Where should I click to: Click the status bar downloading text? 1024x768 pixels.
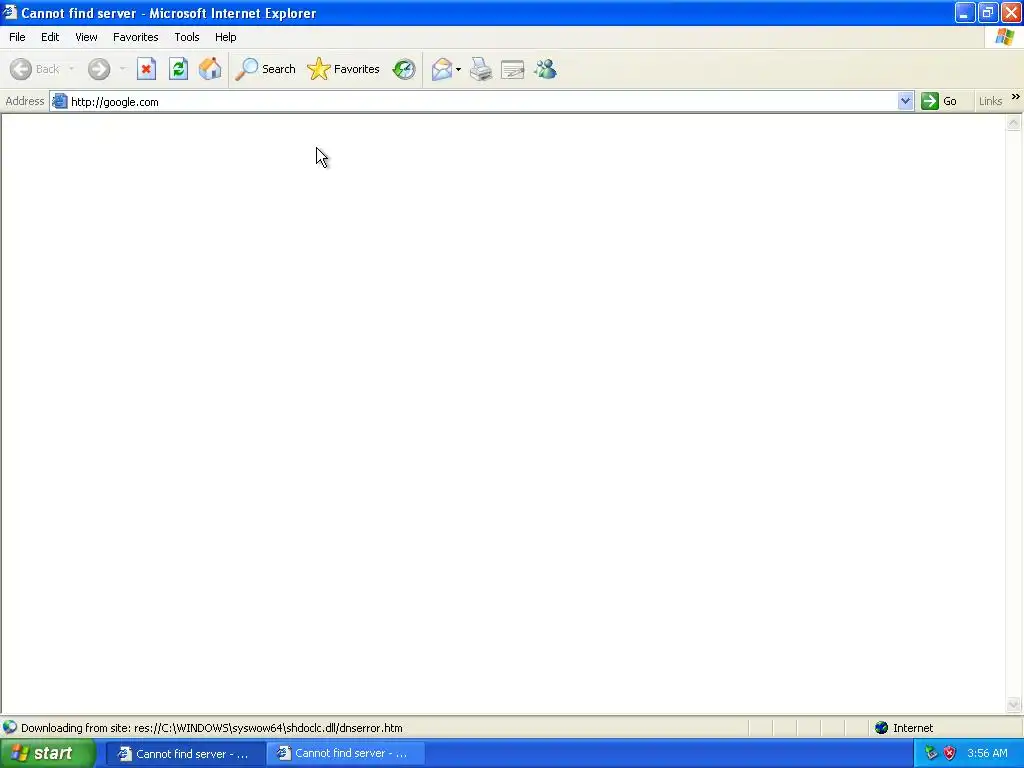pyautogui.click(x=212, y=728)
